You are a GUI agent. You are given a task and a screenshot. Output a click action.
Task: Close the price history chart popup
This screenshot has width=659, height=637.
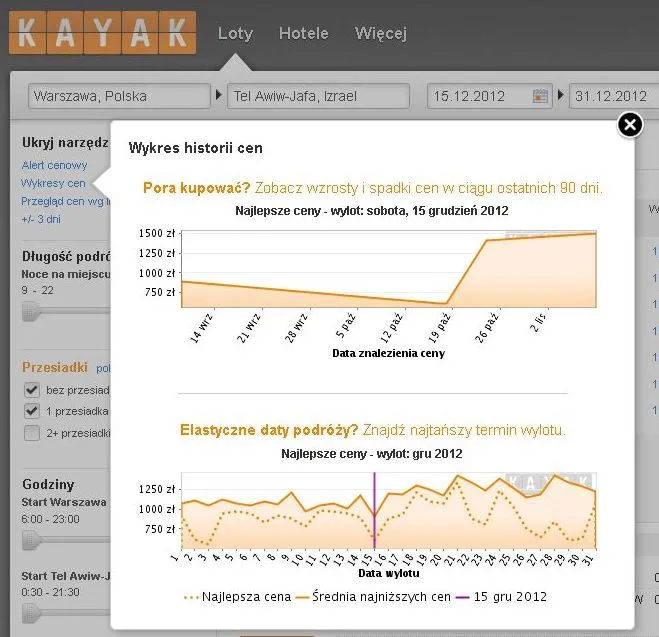coord(630,125)
